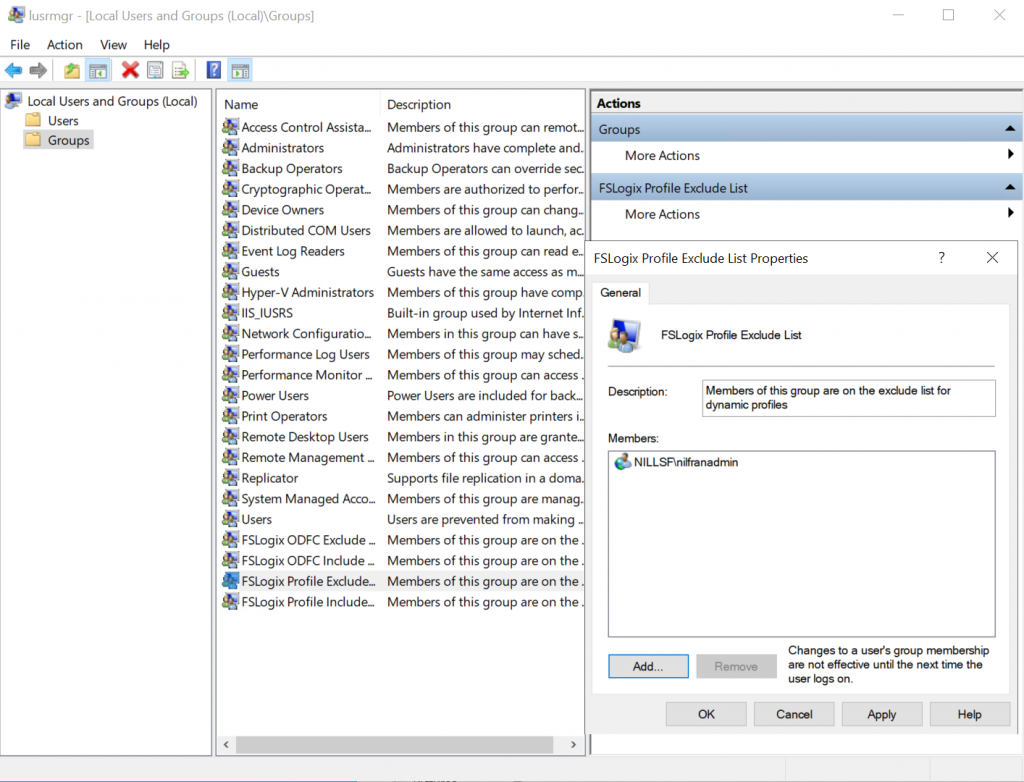The width and height of the screenshot is (1024, 782).
Task: Click the Users folder icon in tree
Action: (33, 120)
